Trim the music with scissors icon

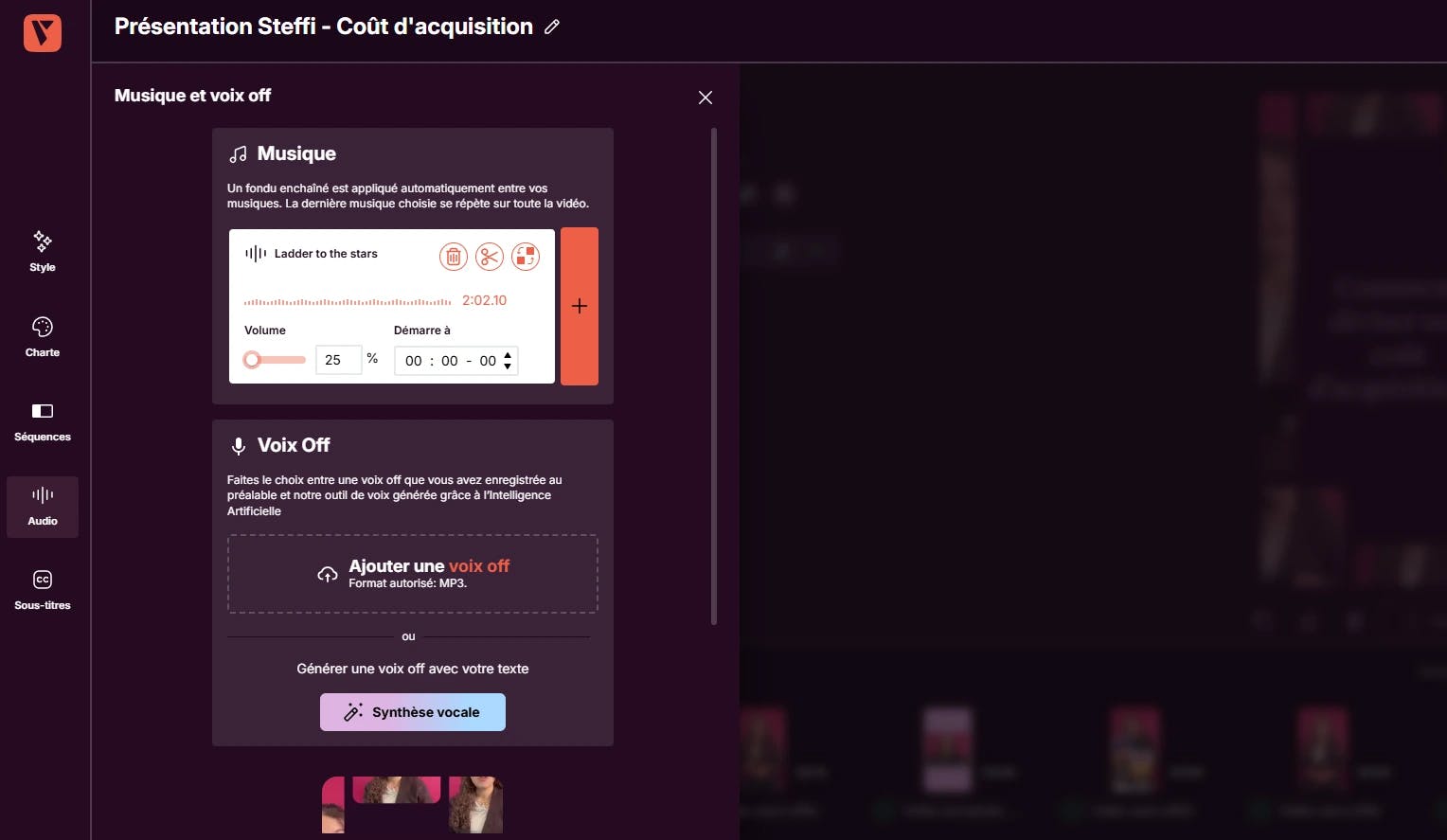[x=490, y=257]
